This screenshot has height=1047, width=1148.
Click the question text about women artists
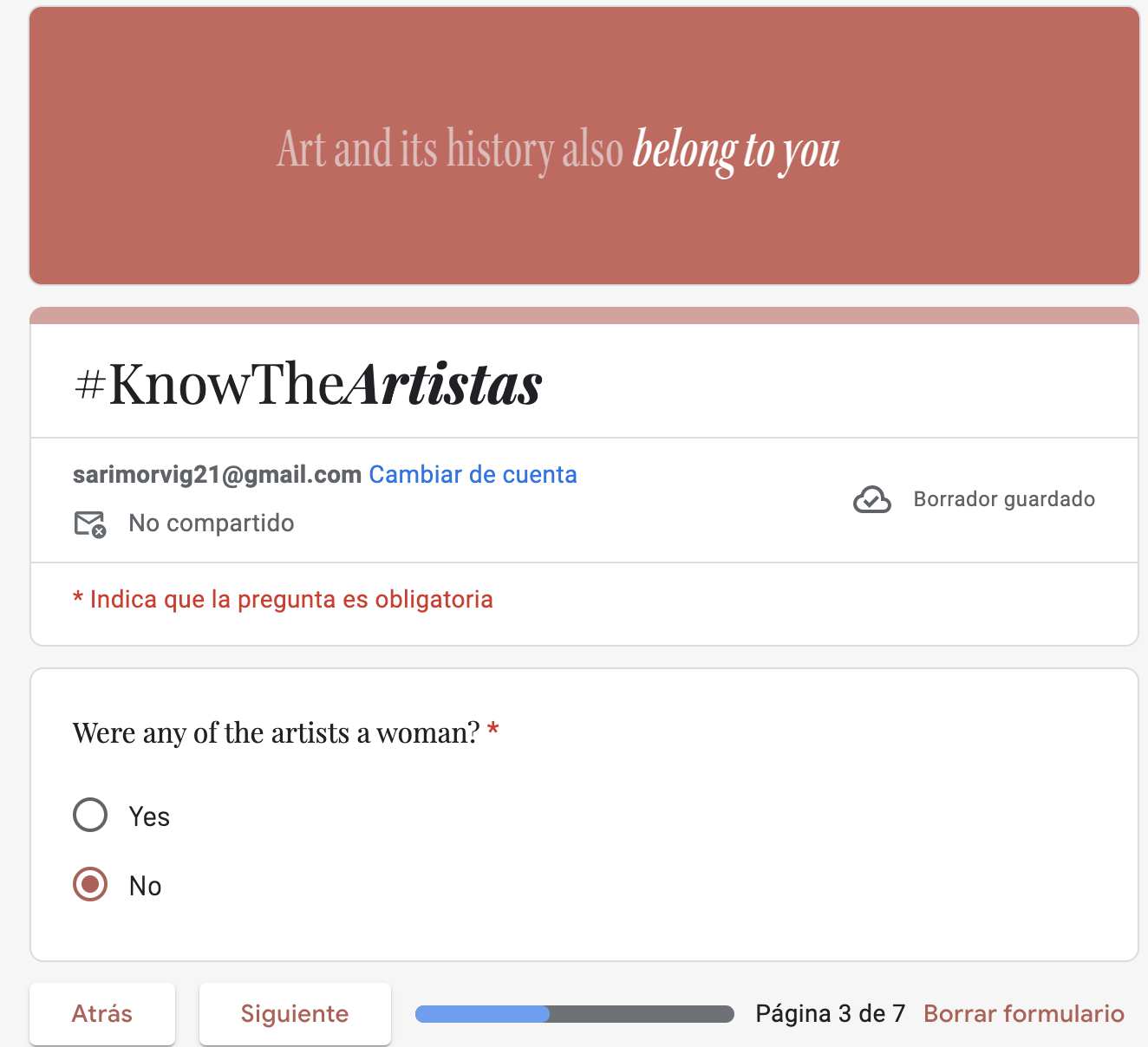pyautogui.click(x=276, y=733)
